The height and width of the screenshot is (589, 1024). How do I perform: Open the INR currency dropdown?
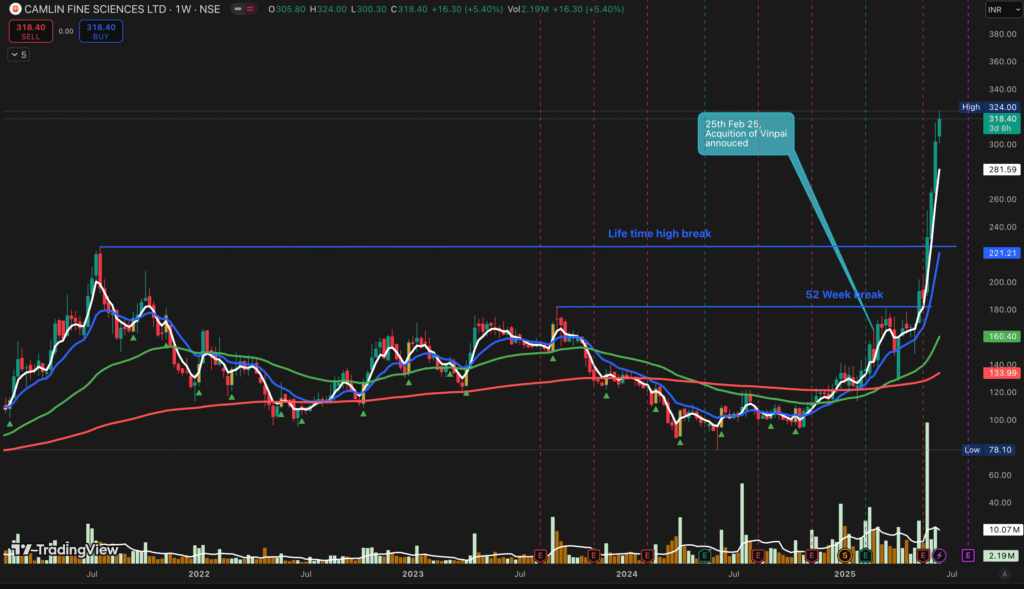1003,10
